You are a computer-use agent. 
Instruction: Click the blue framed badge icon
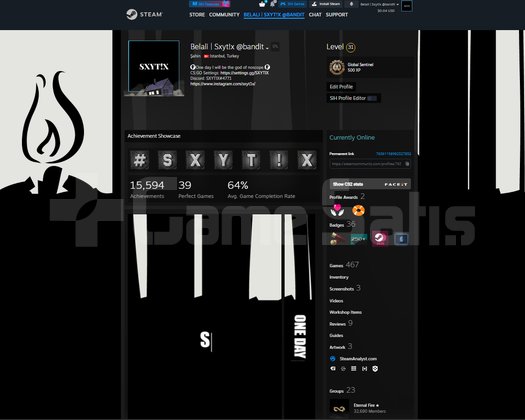(x=401, y=239)
